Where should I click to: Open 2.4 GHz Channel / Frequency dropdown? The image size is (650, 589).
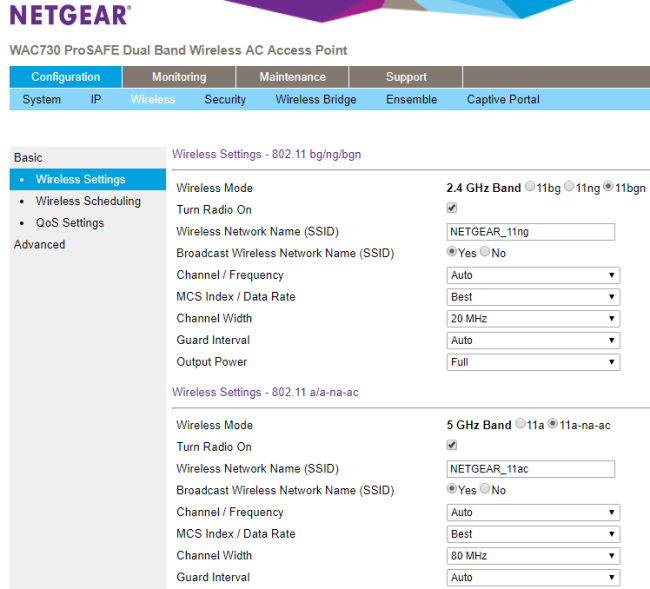click(x=533, y=275)
